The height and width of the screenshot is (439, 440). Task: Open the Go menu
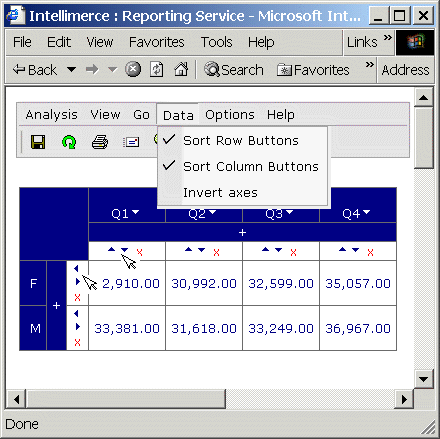pyautogui.click(x=141, y=115)
